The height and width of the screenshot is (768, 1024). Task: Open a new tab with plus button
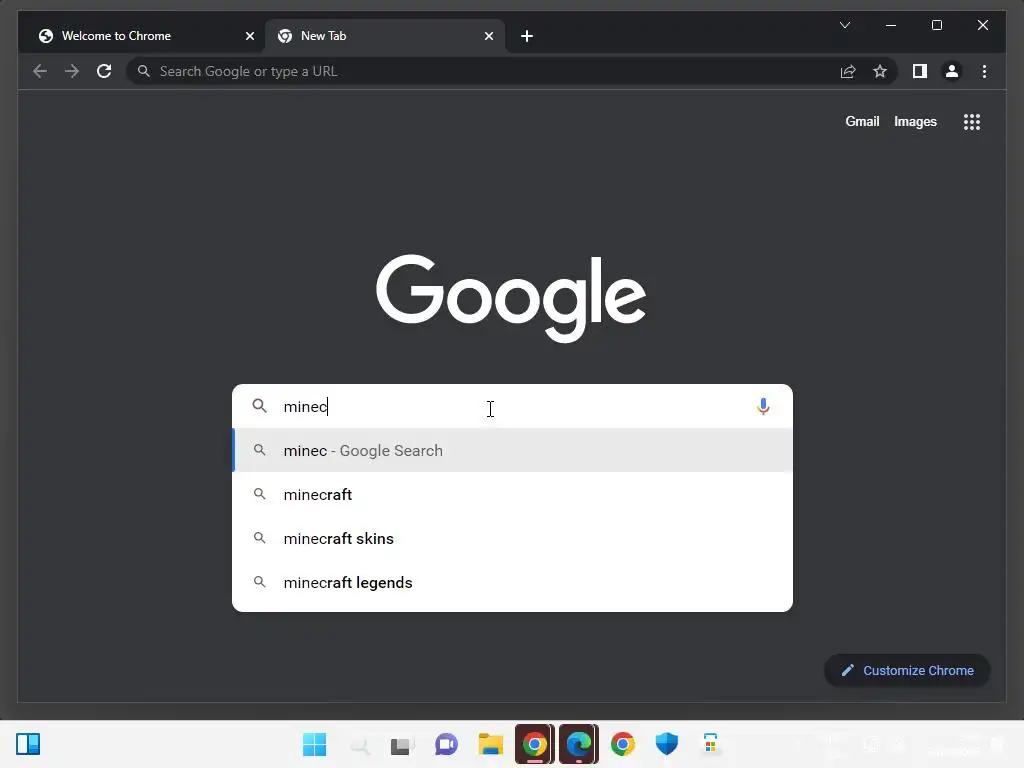[x=526, y=36]
